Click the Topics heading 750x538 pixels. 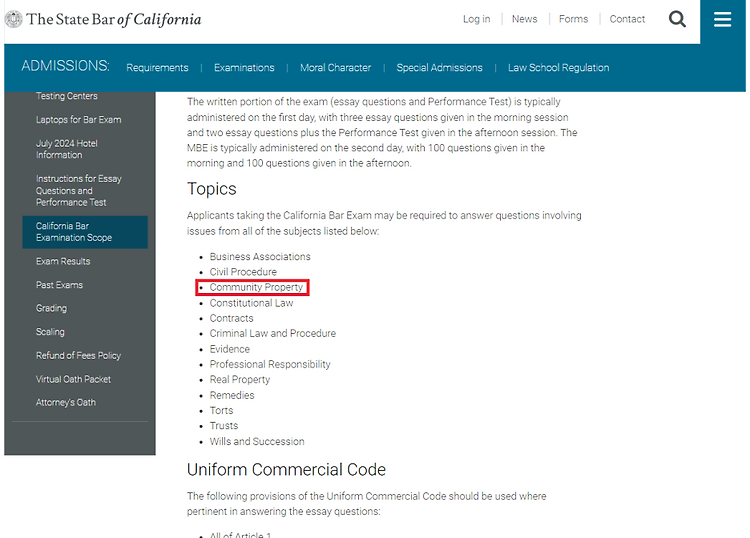pyautogui.click(x=211, y=189)
